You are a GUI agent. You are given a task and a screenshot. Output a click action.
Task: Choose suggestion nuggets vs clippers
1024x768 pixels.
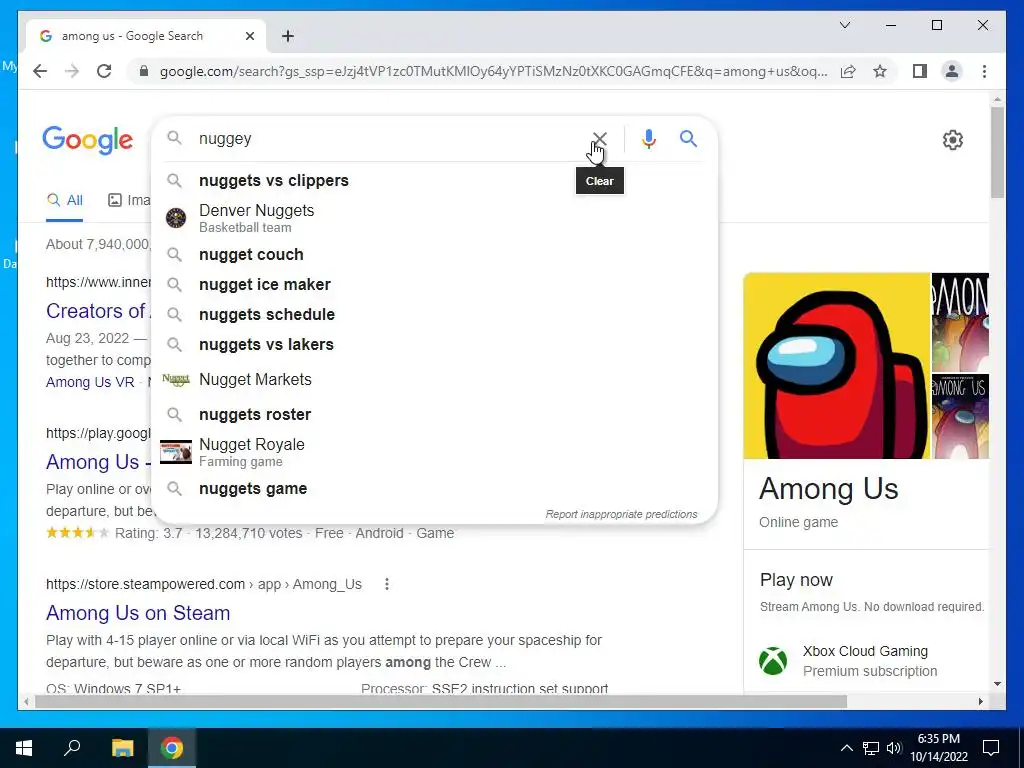(x=434, y=180)
